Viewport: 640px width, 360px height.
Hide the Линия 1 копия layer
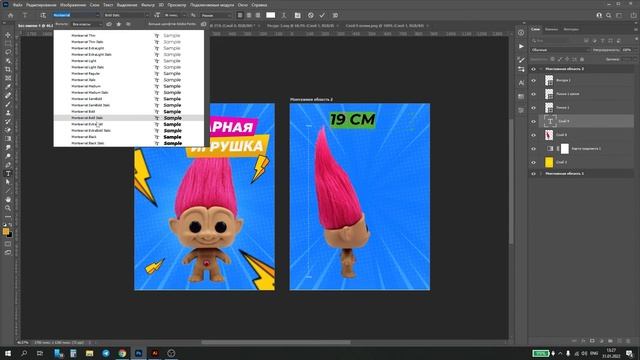click(533, 94)
